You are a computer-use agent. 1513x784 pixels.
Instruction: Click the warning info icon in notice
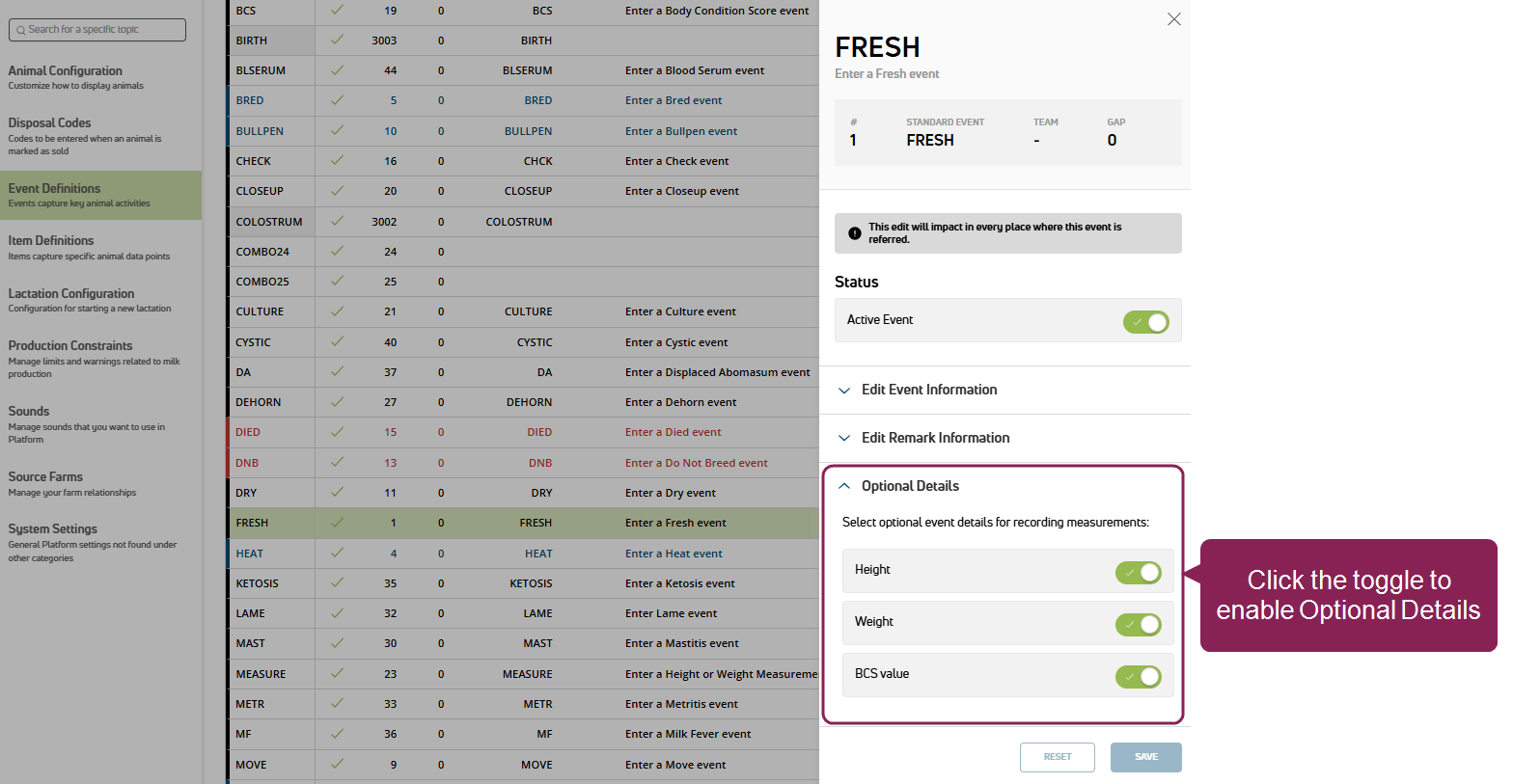(854, 233)
